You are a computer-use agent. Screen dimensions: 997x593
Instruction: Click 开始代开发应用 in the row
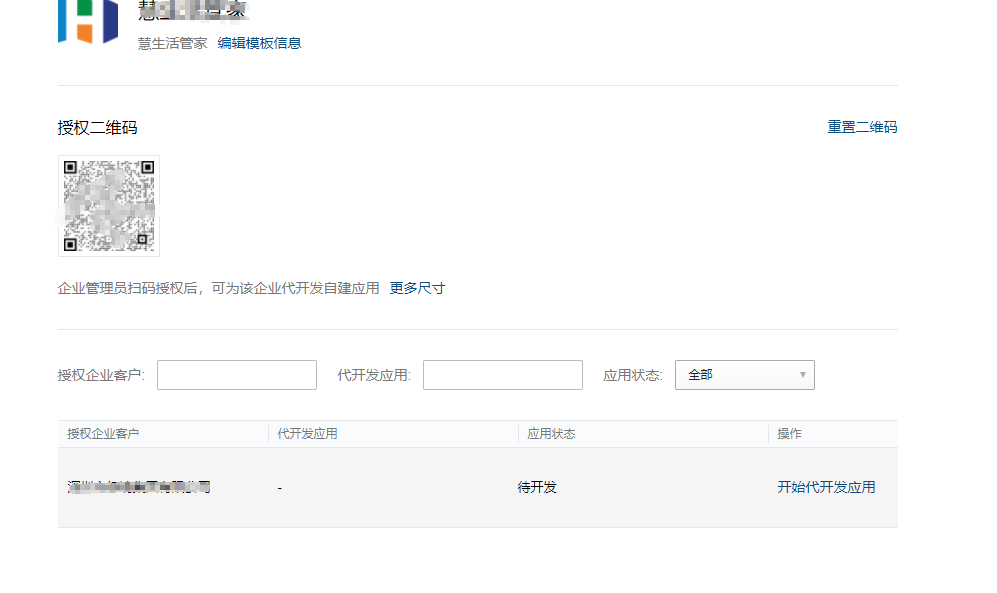click(826, 487)
